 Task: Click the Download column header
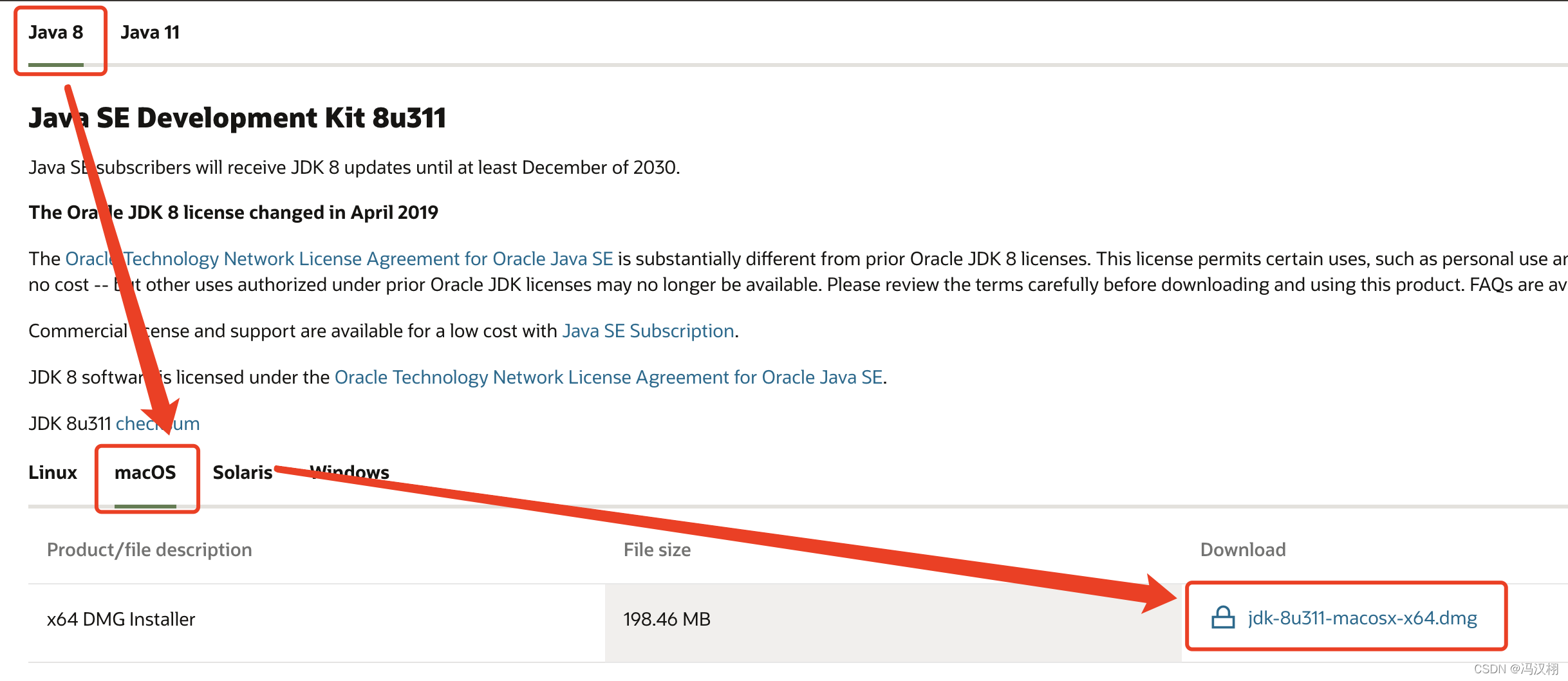(1243, 550)
